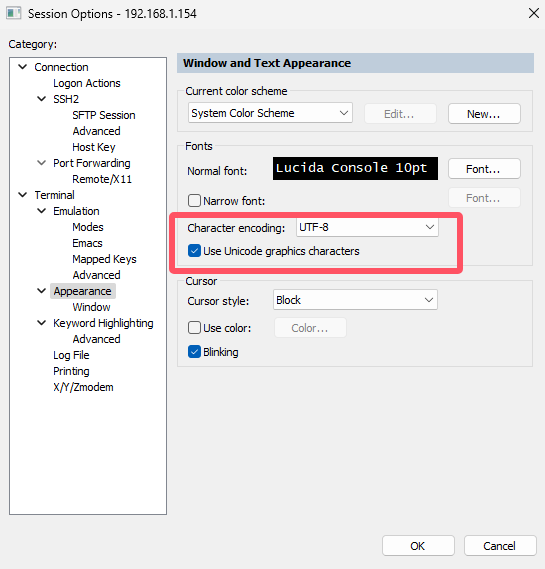Open the Log File category

click(x=71, y=355)
